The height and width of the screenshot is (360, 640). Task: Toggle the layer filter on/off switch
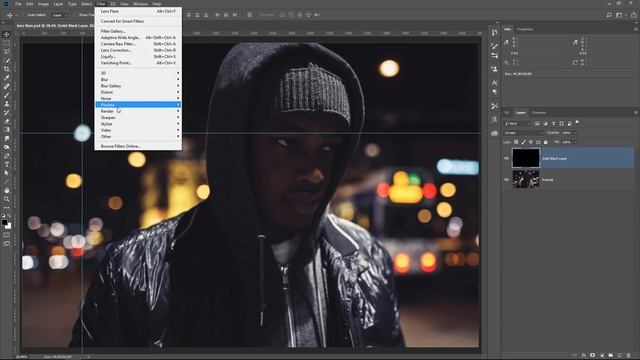point(577,122)
